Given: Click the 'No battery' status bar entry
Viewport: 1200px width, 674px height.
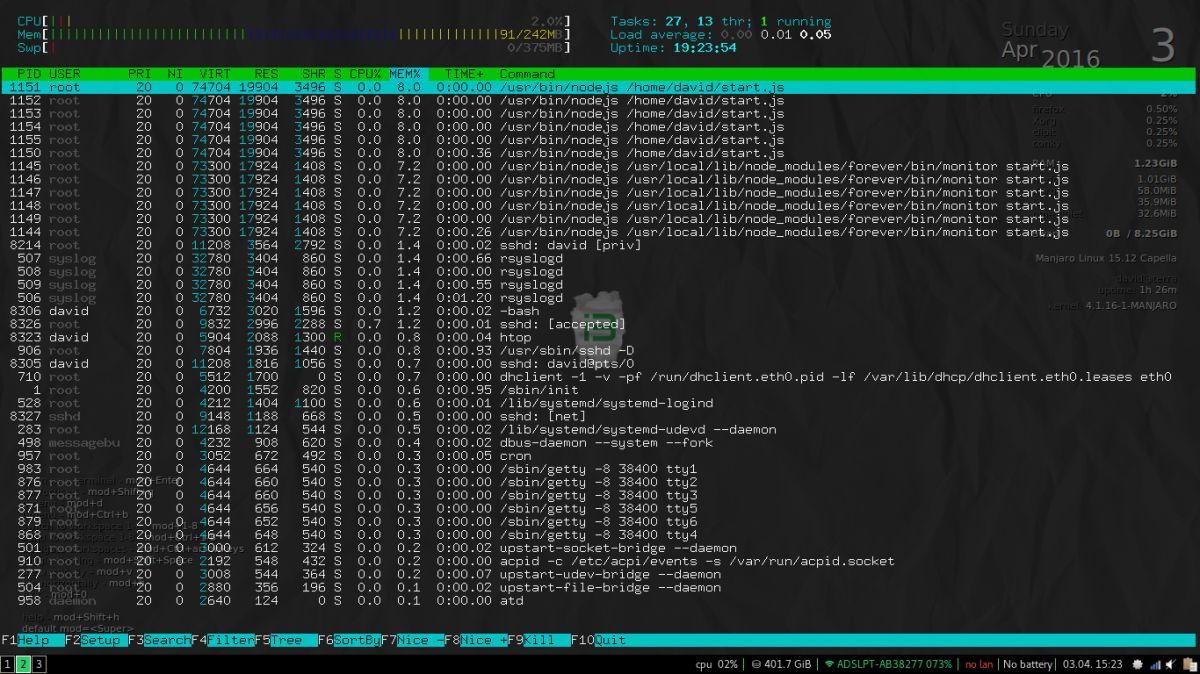Looking at the screenshot, I should [1028, 664].
